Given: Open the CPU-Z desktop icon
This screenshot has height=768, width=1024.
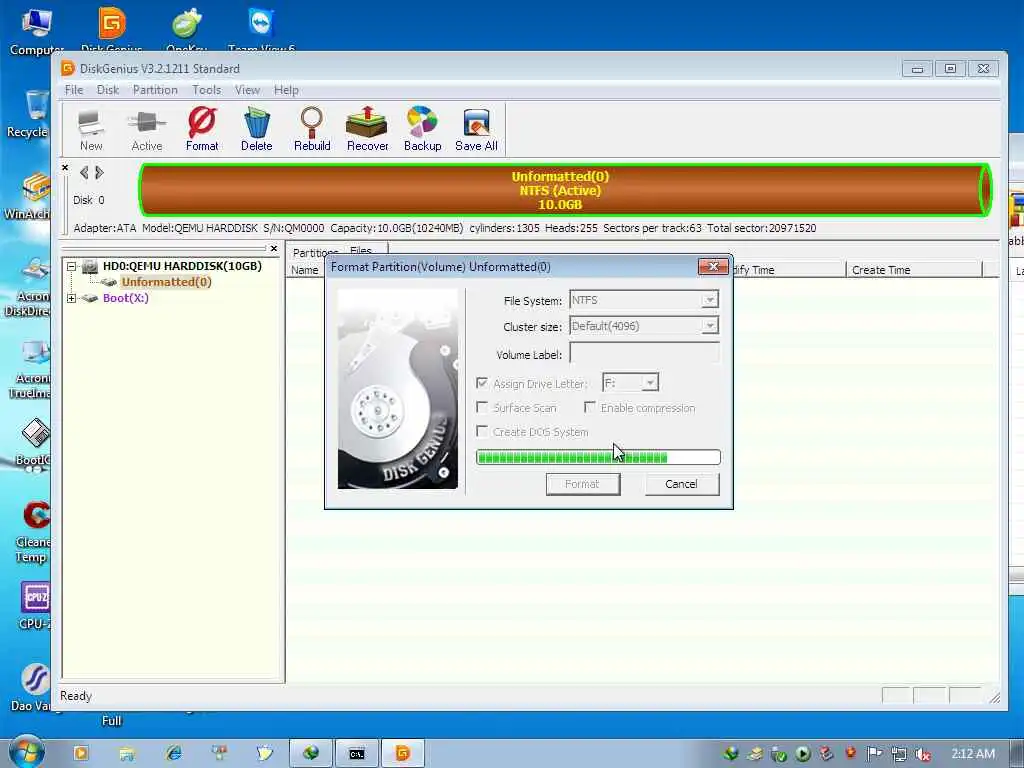Looking at the screenshot, I should (x=35, y=606).
